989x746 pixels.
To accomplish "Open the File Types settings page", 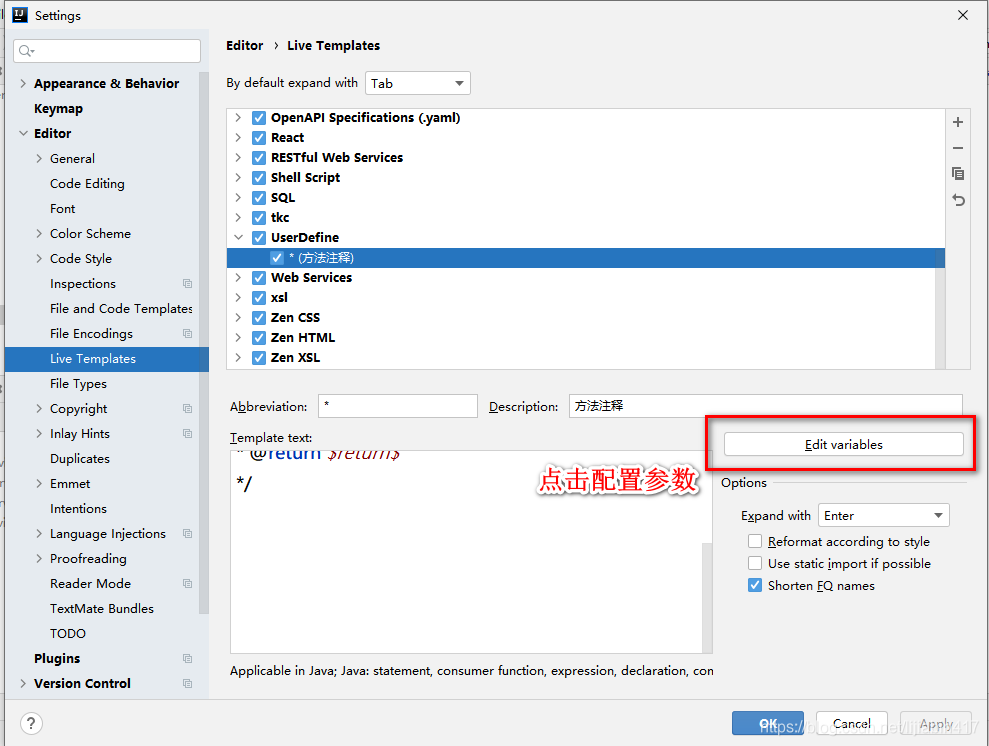I will click(x=78, y=383).
